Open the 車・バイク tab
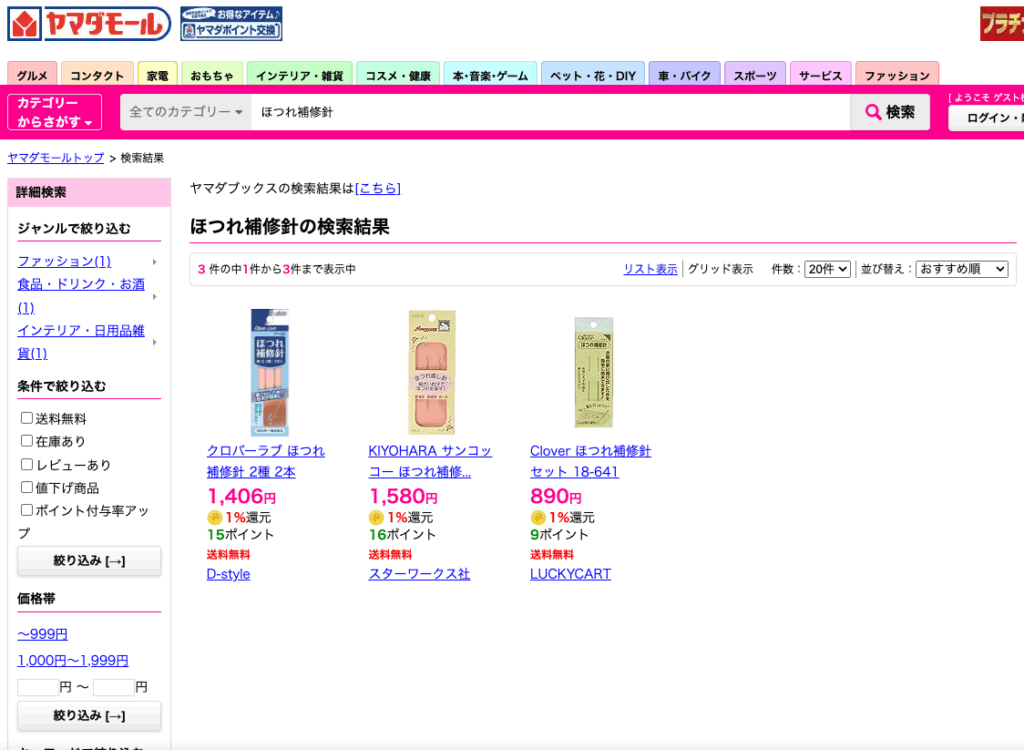Image resolution: width=1024 pixels, height=750 pixels. click(684, 74)
